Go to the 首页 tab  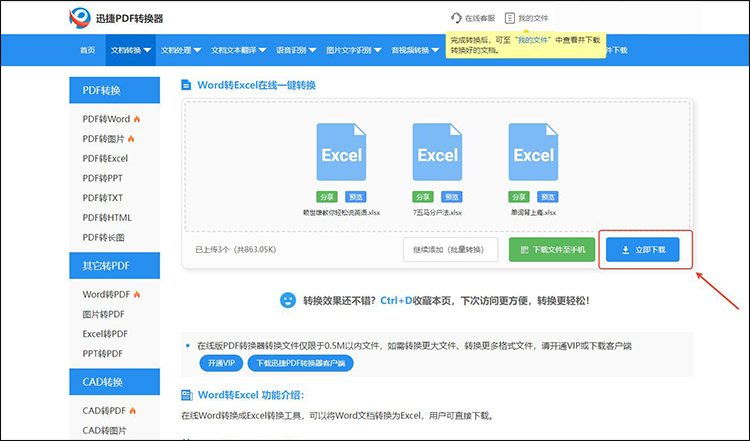tap(88, 50)
